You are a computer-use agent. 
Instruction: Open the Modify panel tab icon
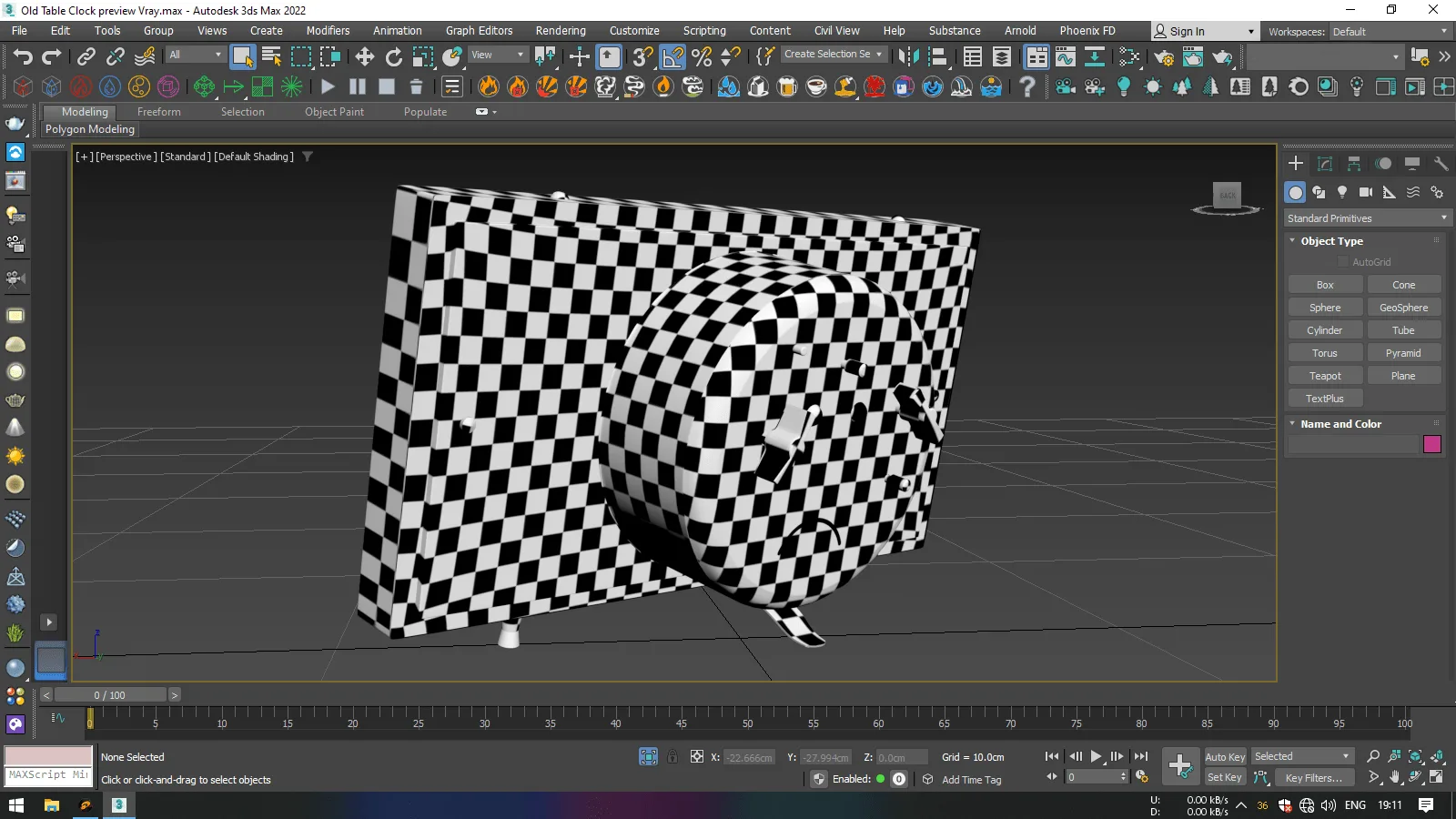tap(1325, 164)
